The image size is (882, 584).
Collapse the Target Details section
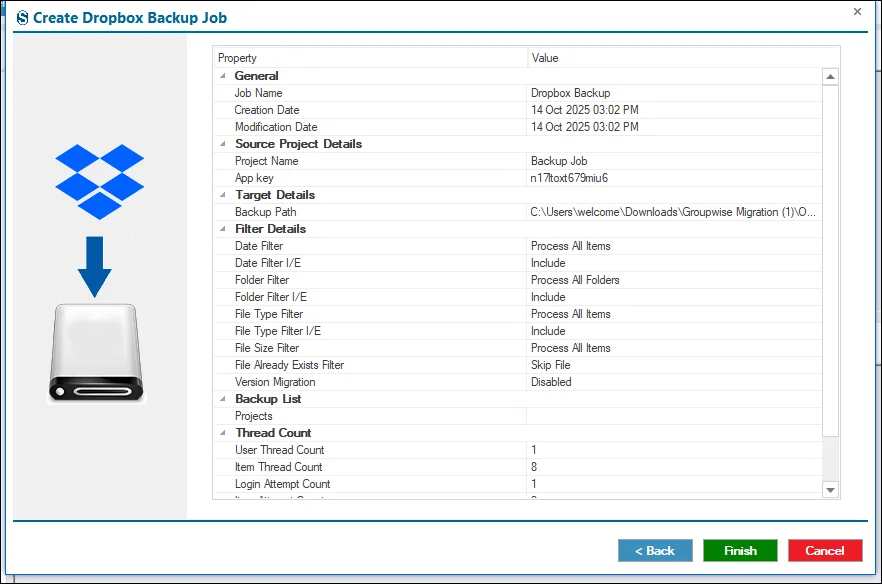pyautogui.click(x=223, y=195)
